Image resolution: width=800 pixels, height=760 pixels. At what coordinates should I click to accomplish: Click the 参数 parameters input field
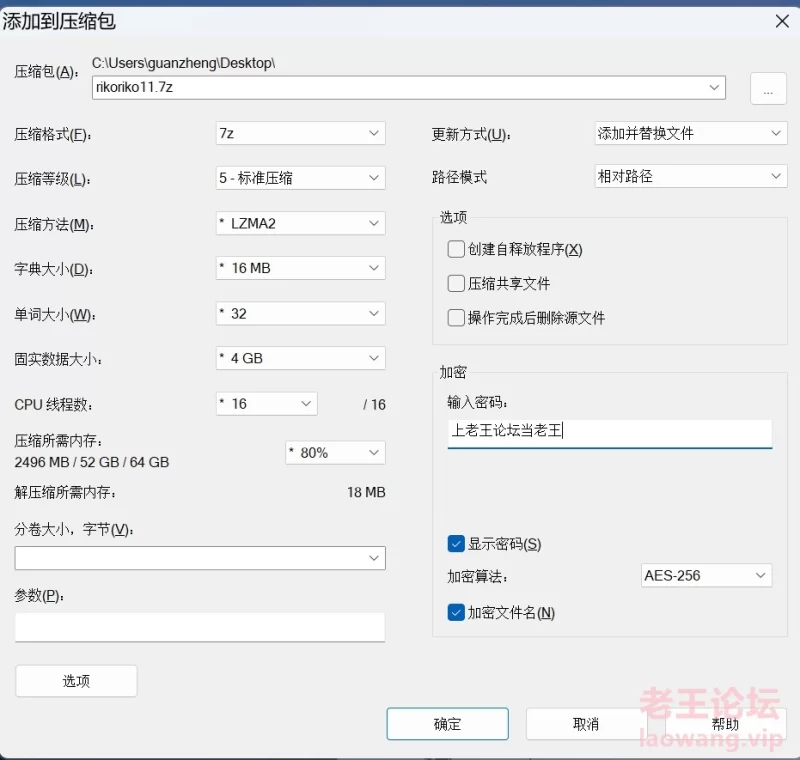click(x=200, y=627)
